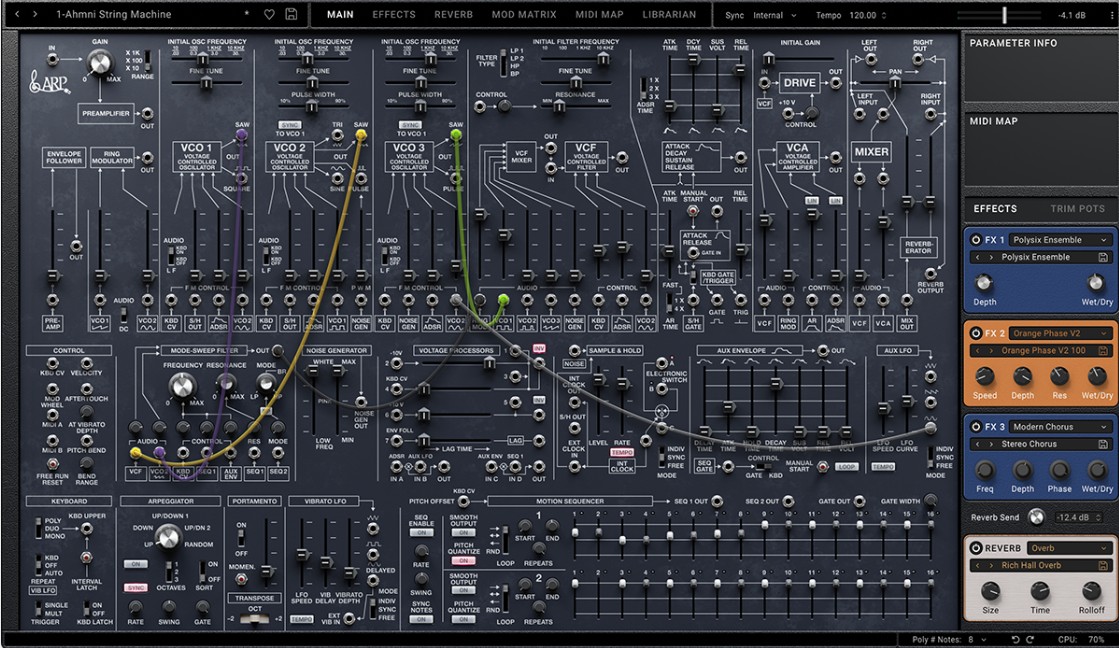The width and height of the screenshot is (1119, 648).
Task: Toggle the Vibrato LFO TEMPO button
Action: click(301, 619)
